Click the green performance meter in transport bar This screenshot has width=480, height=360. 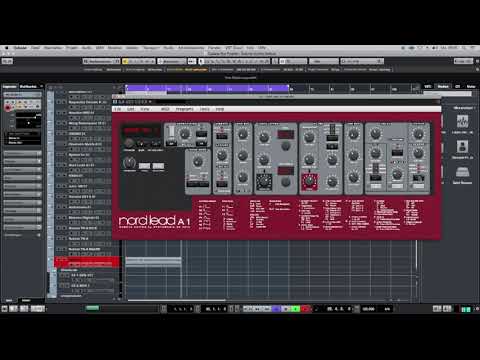click(92, 308)
